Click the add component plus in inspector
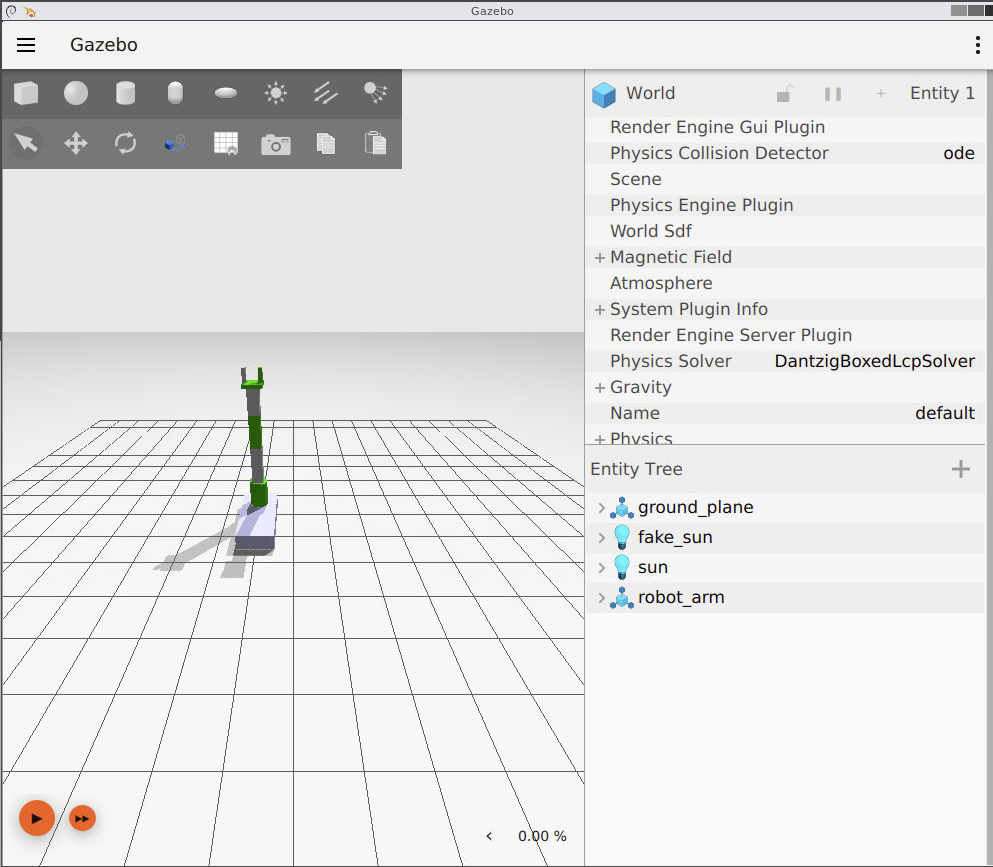The height and width of the screenshot is (867, 993). 880,94
